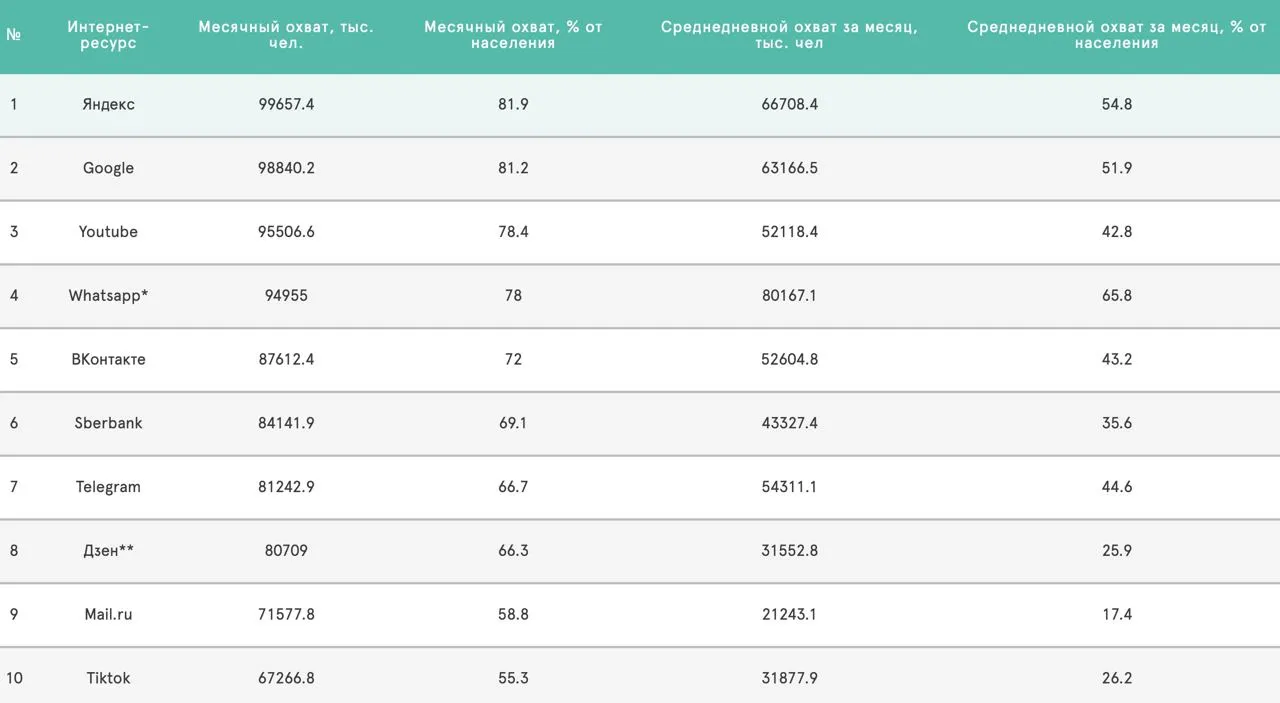Screen dimensions: 1280x703
Task: Click daily reach 31552.8 for Дзен
Action: pyautogui.click(x=789, y=551)
